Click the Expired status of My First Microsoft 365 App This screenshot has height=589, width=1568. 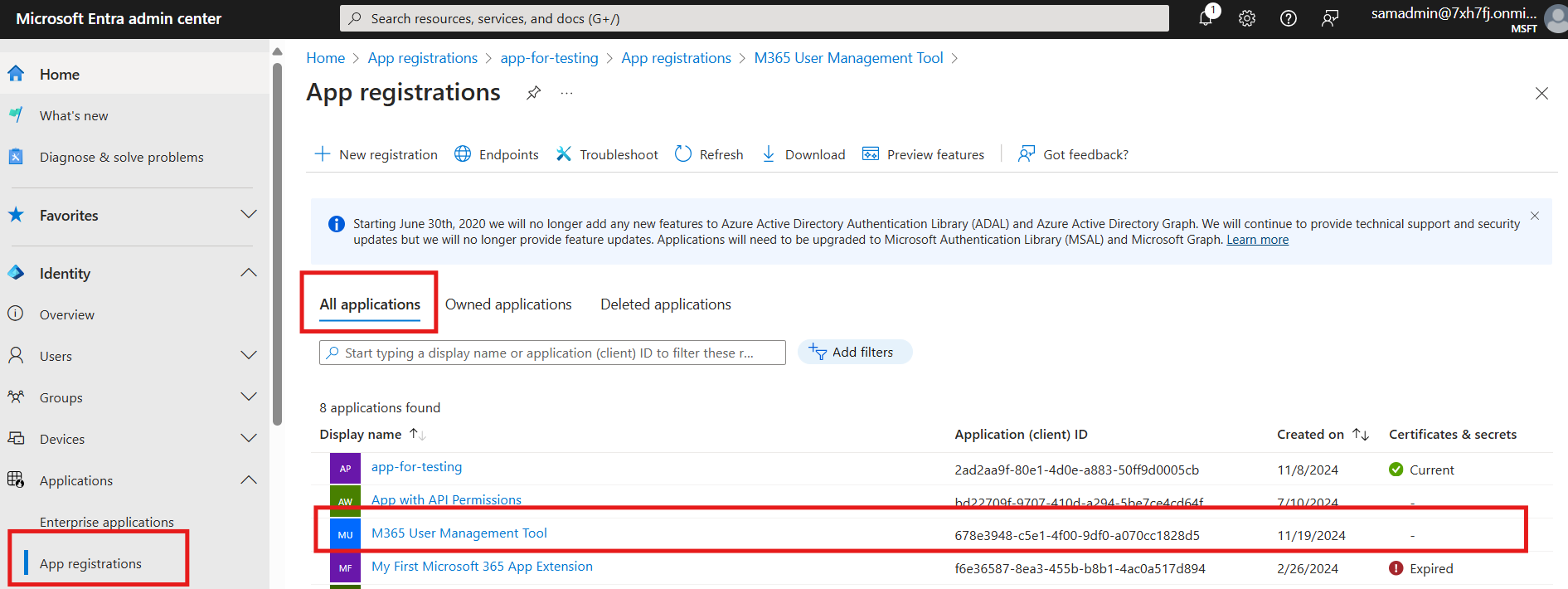pos(1421,568)
